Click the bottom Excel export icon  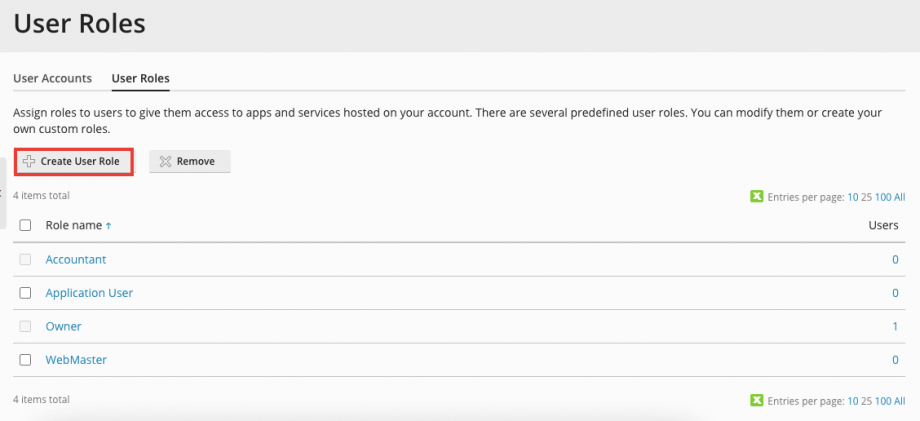pos(757,400)
